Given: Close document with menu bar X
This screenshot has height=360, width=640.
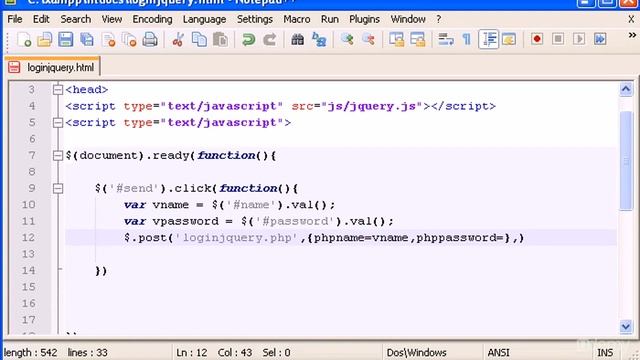Looking at the screenshot, I should click(x=631, y=19).
